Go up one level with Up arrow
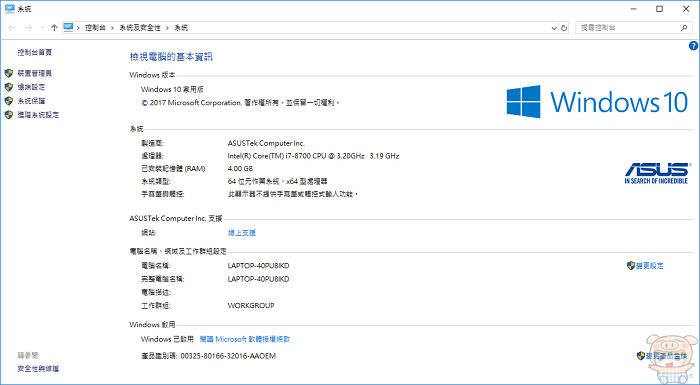 click(x=54, y=28)
